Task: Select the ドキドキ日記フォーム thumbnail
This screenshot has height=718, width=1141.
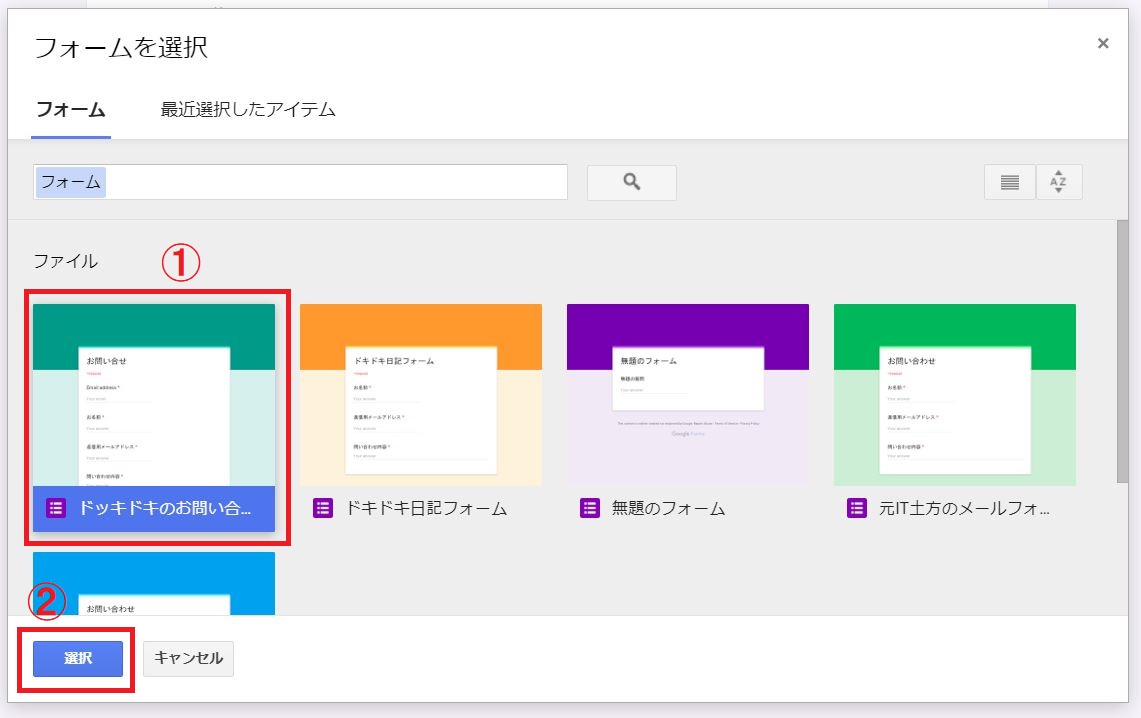Action: click(420, 393)
